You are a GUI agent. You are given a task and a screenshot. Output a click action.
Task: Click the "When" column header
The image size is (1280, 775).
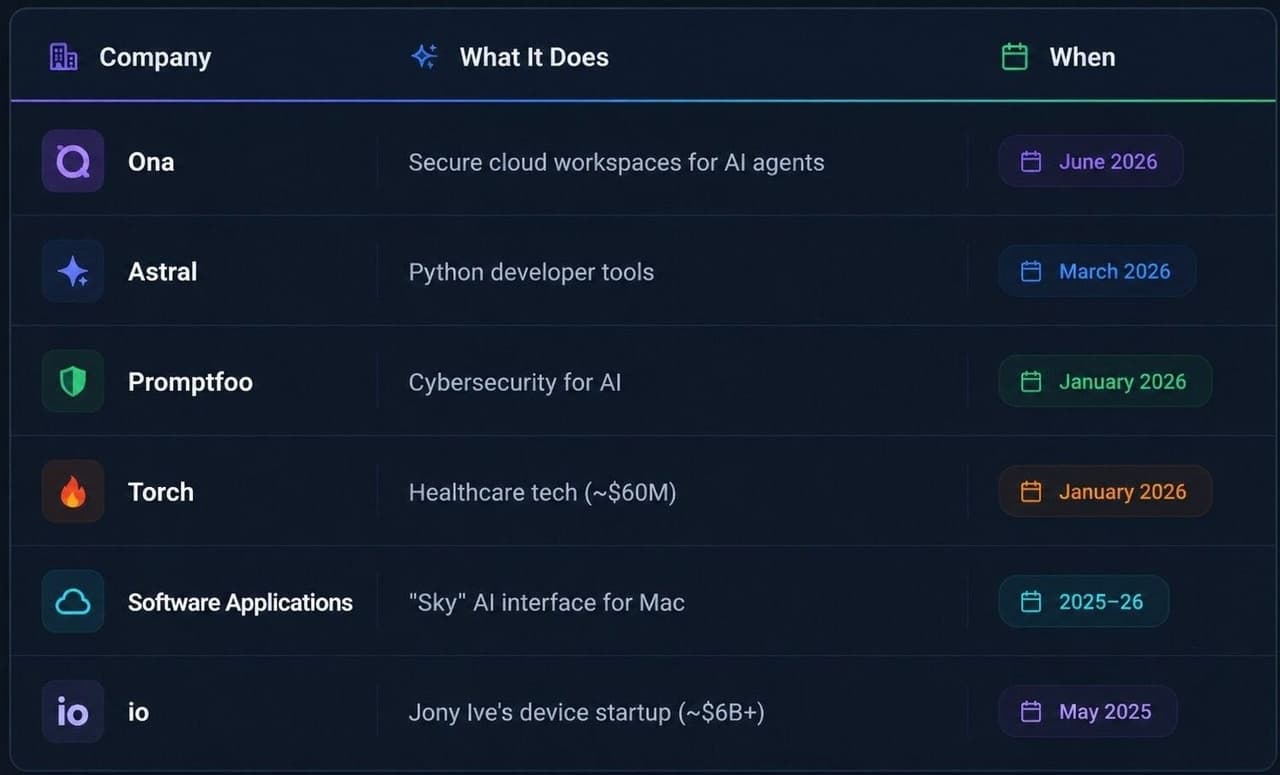(x=1082, y=57)
